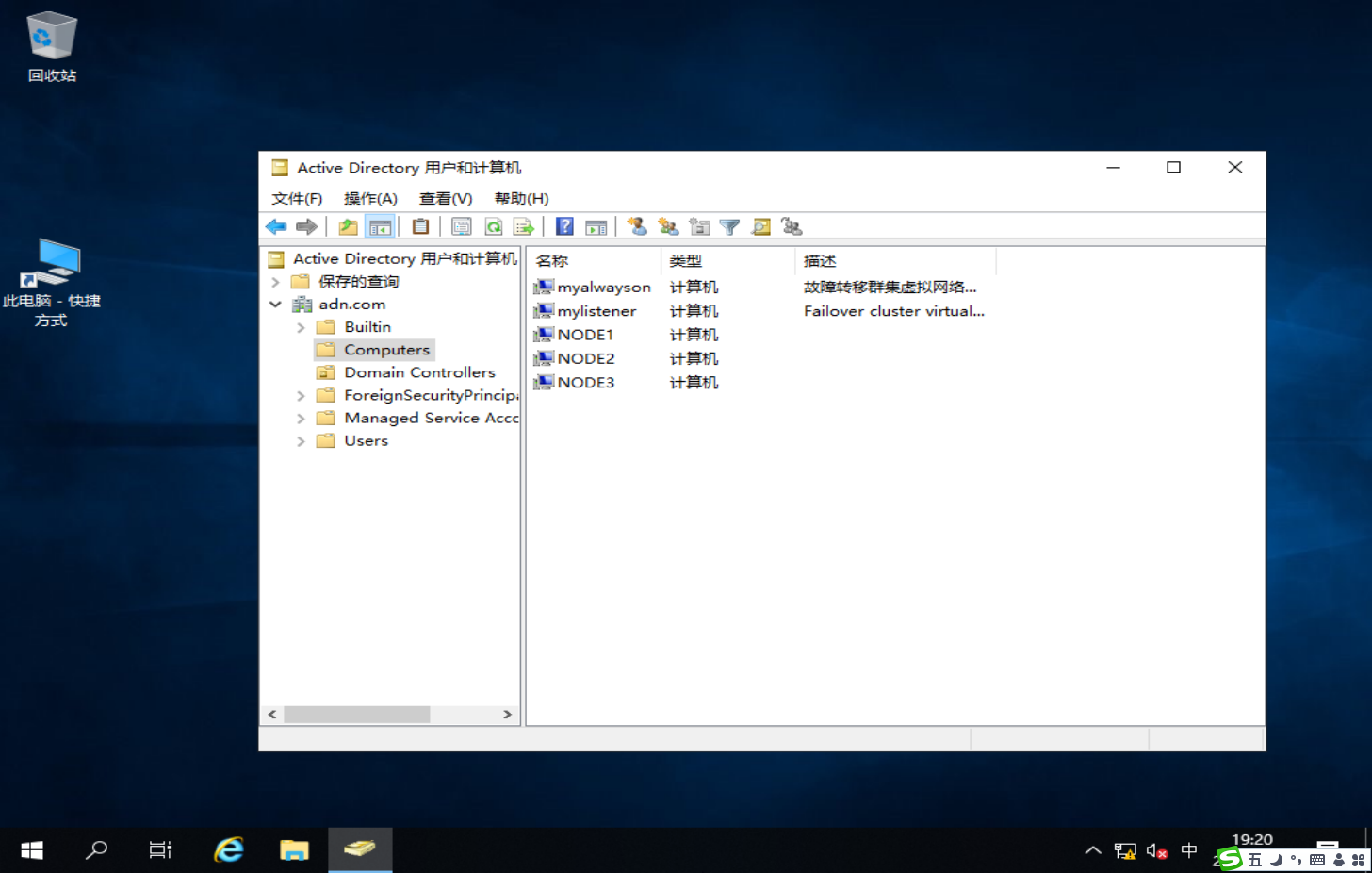The height and width of the screenshot is (873, 1372).
Task: Select the Domain Controllers organizational unit
Action: point(419,371)
